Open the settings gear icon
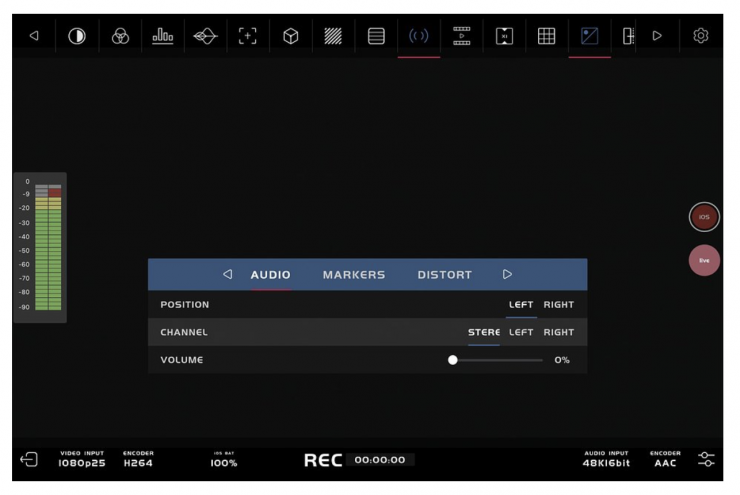740x495 pixels. click(701, 36)
